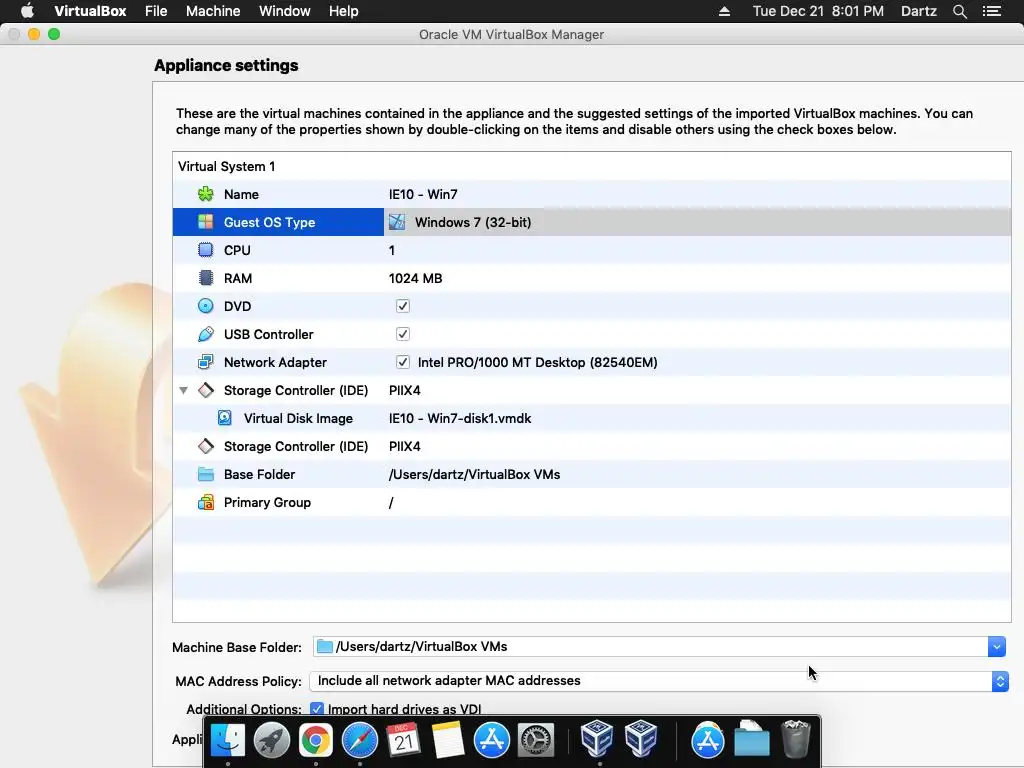This screenshot has height=768, width=1024.
Task: Click the DVD disc icon
Action: point(206,306)
